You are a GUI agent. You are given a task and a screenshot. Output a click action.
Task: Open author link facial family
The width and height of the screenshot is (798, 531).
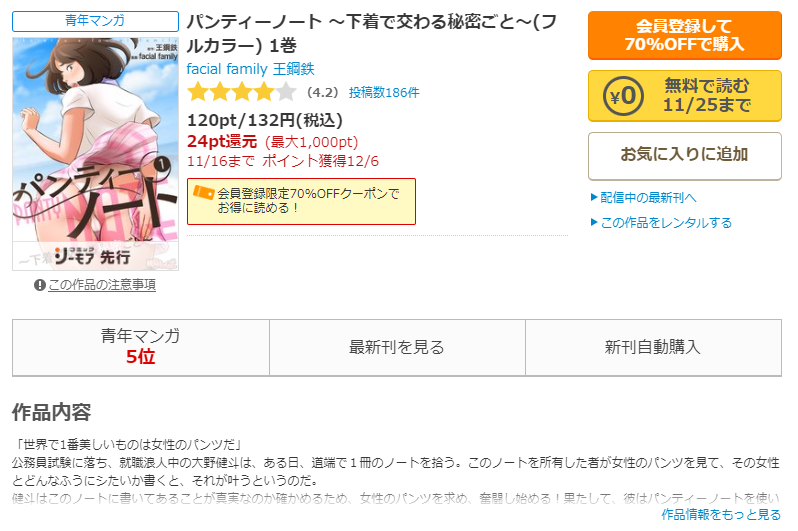pos(227,69)
